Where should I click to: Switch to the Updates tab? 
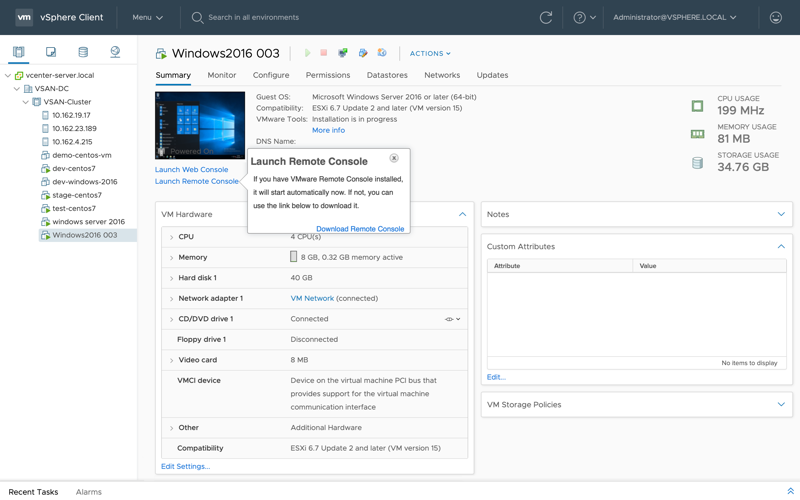click(492, 75)
